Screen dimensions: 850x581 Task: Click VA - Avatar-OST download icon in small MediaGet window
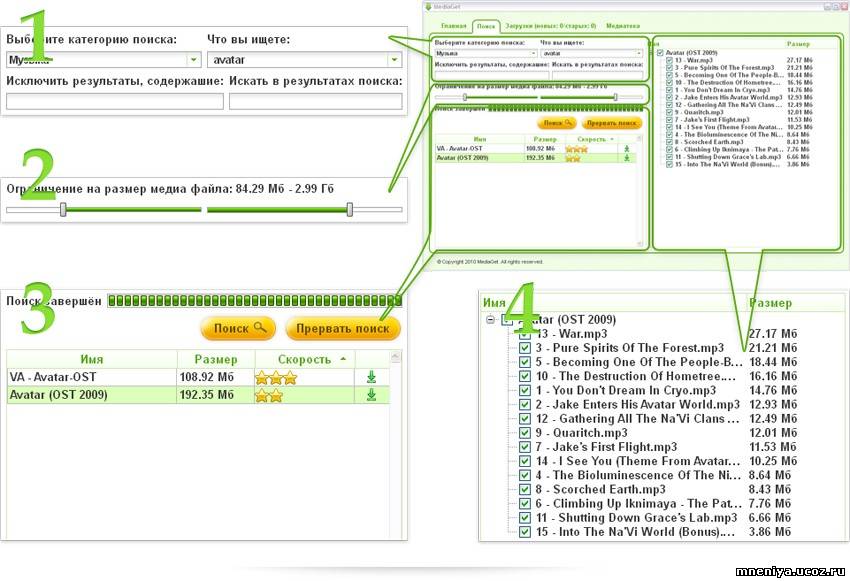point(627,149)
